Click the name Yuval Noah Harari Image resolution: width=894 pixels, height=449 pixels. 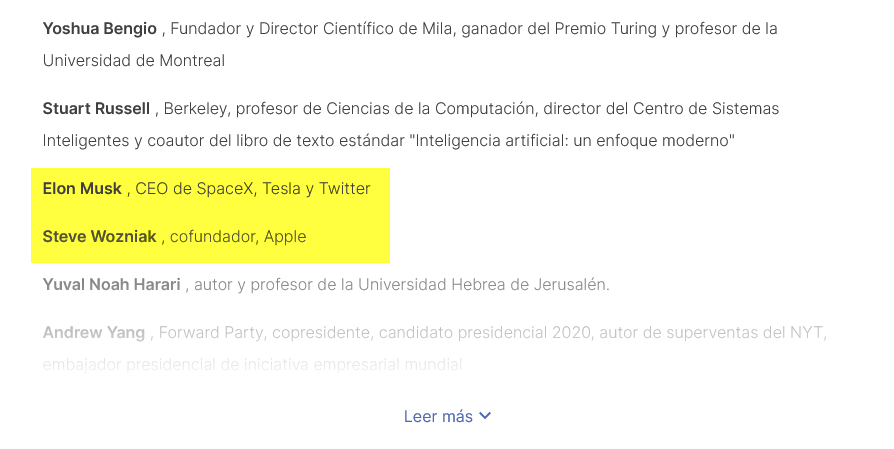coord(111,284)
